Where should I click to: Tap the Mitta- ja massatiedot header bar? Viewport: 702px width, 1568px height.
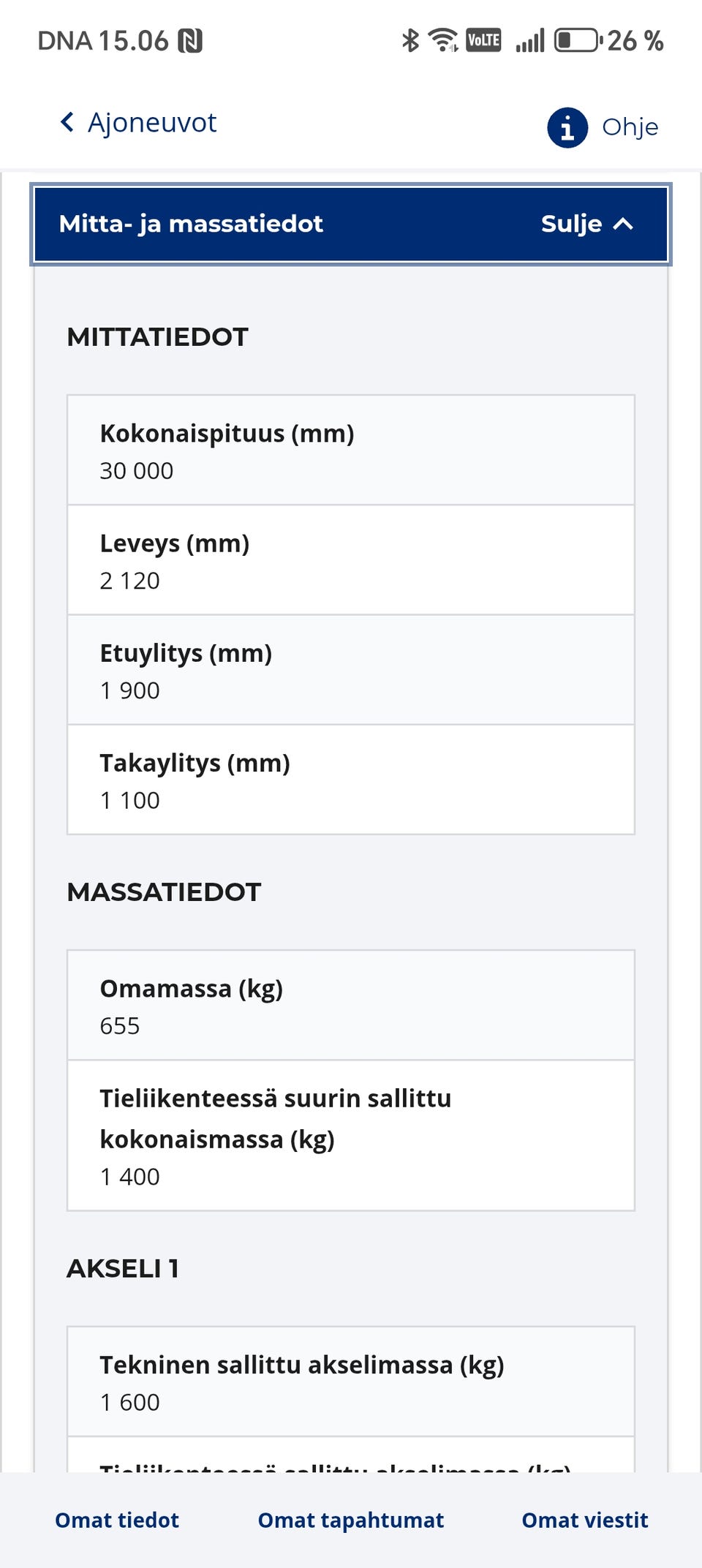click(x=351, y=225)
